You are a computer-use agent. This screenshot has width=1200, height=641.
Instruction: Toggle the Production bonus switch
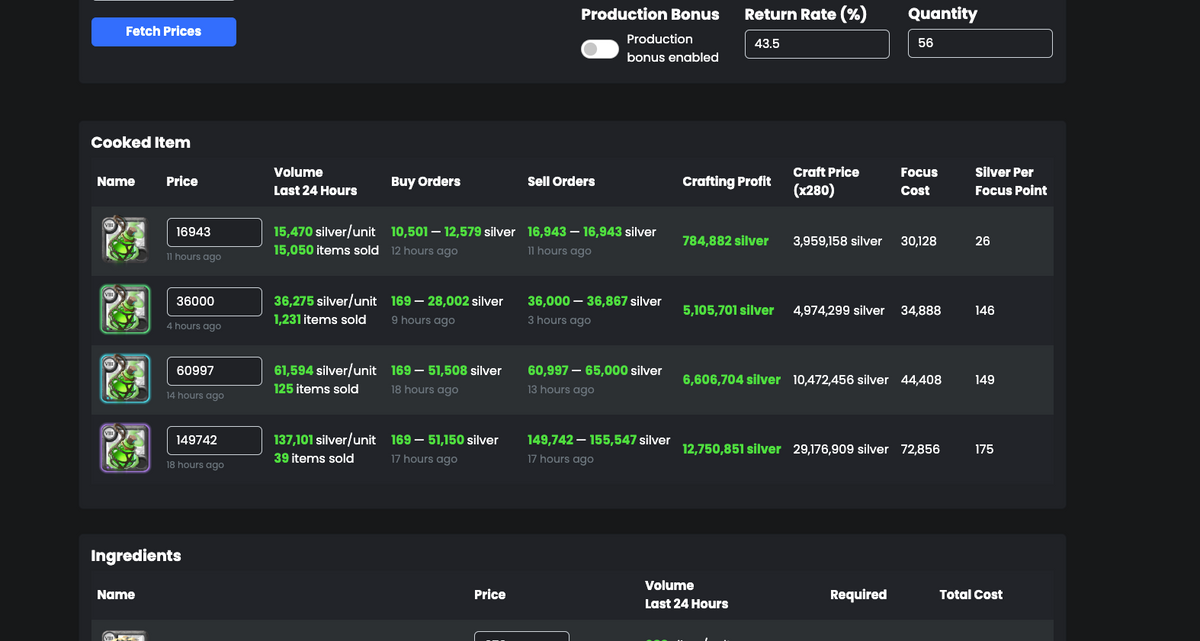599,49
